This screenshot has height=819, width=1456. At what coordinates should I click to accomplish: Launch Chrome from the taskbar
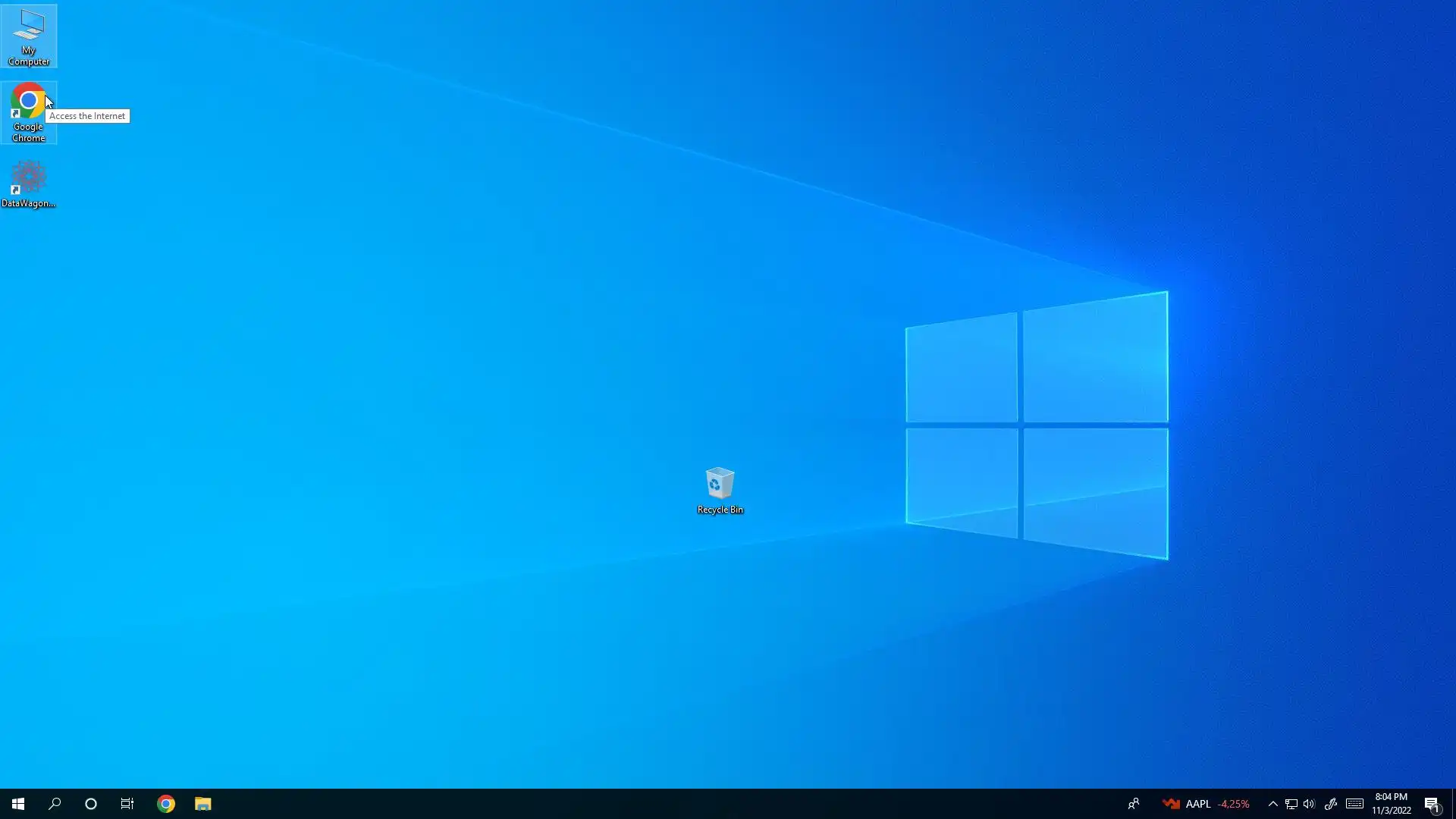[x=166, y=804]
